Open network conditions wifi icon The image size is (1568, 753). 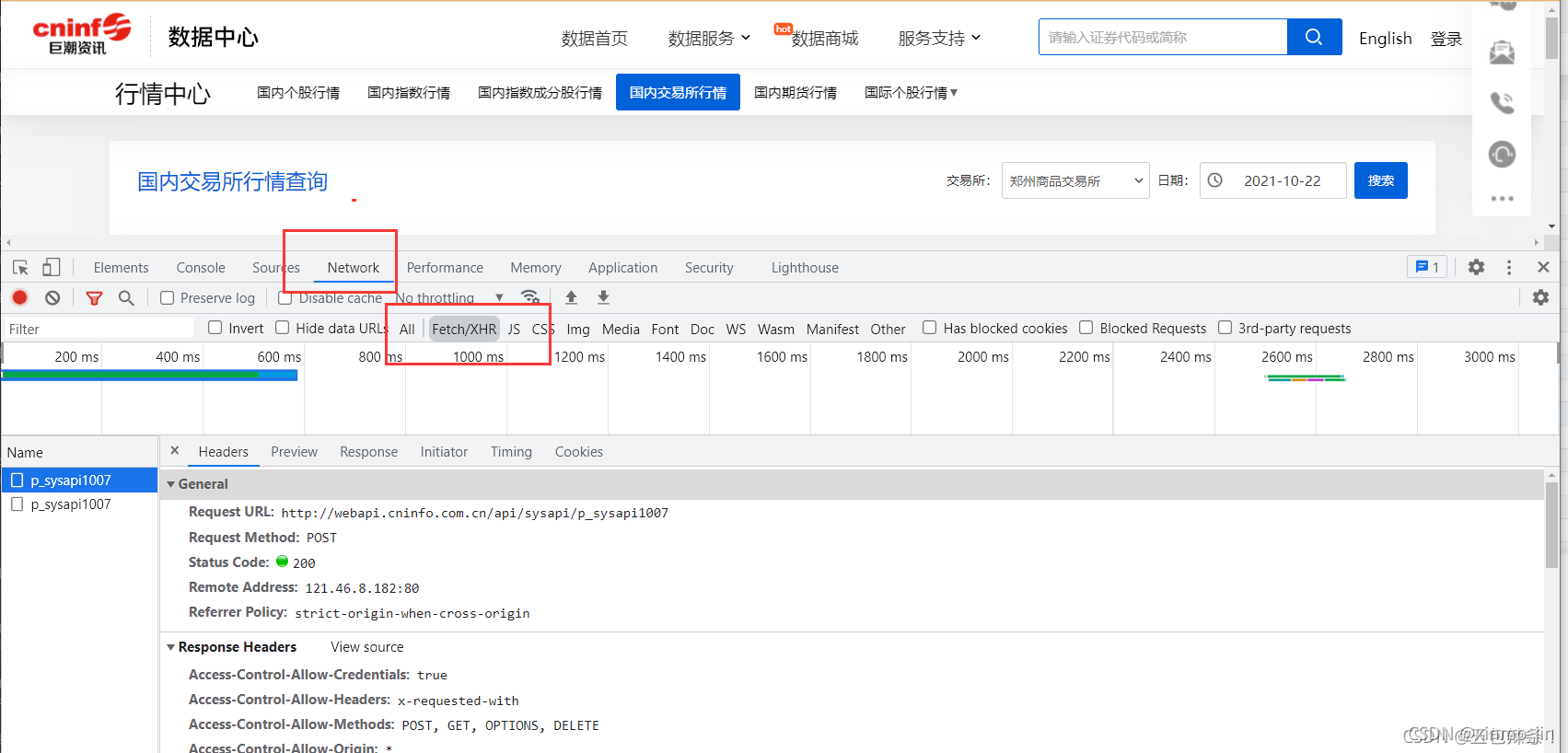529,297
